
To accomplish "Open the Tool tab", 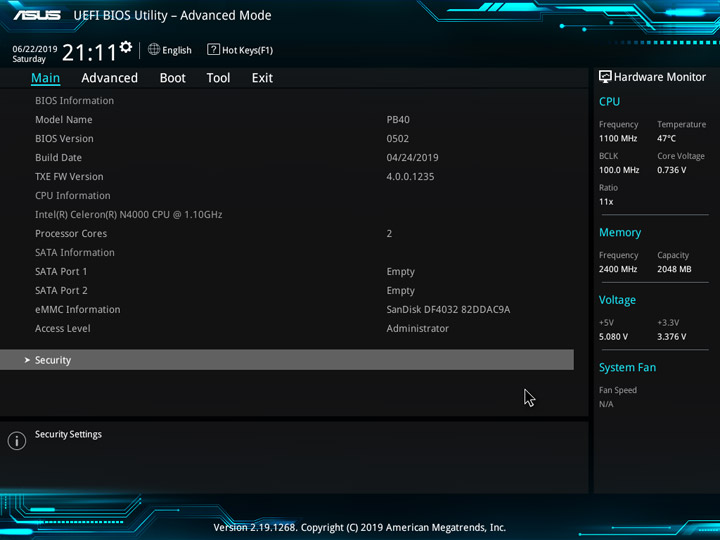I will click(218, 78).
